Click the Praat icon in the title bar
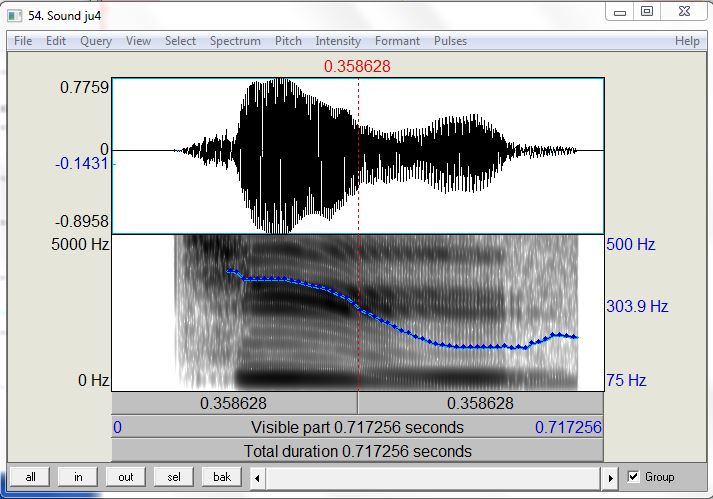713x499 pixels. pyautogui.click(x=15, y=16)
